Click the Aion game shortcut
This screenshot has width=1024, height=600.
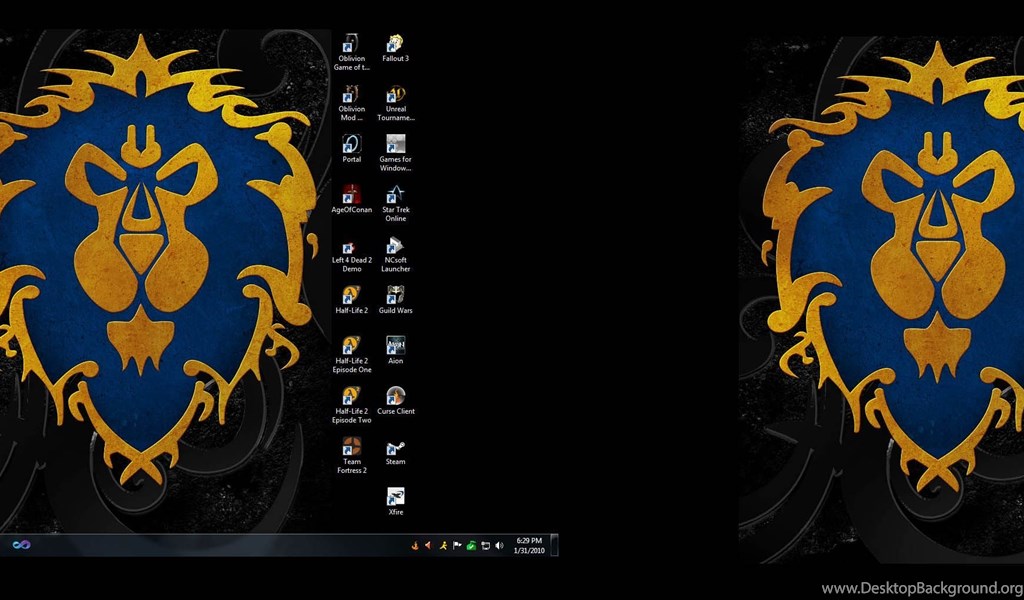click(x=396, y=350)
